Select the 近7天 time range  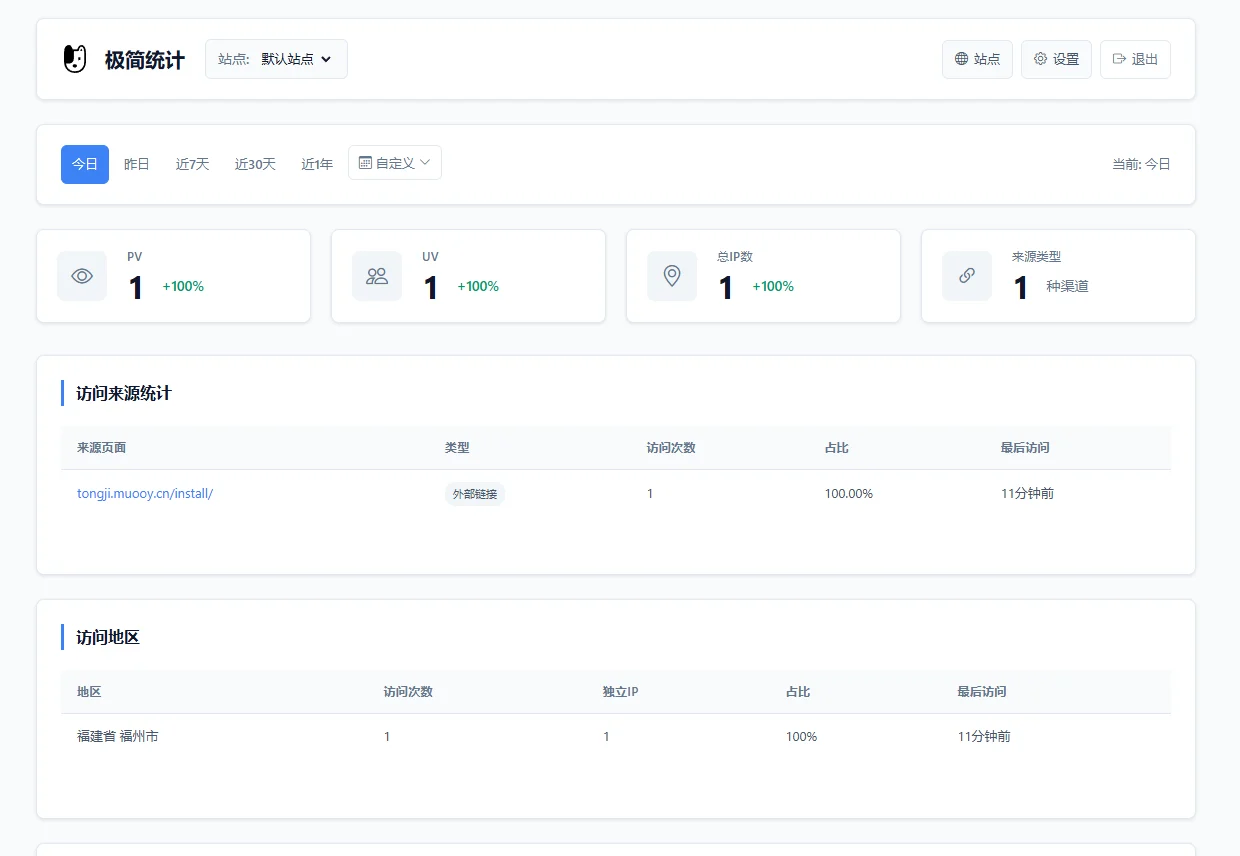tap(193, 164)
